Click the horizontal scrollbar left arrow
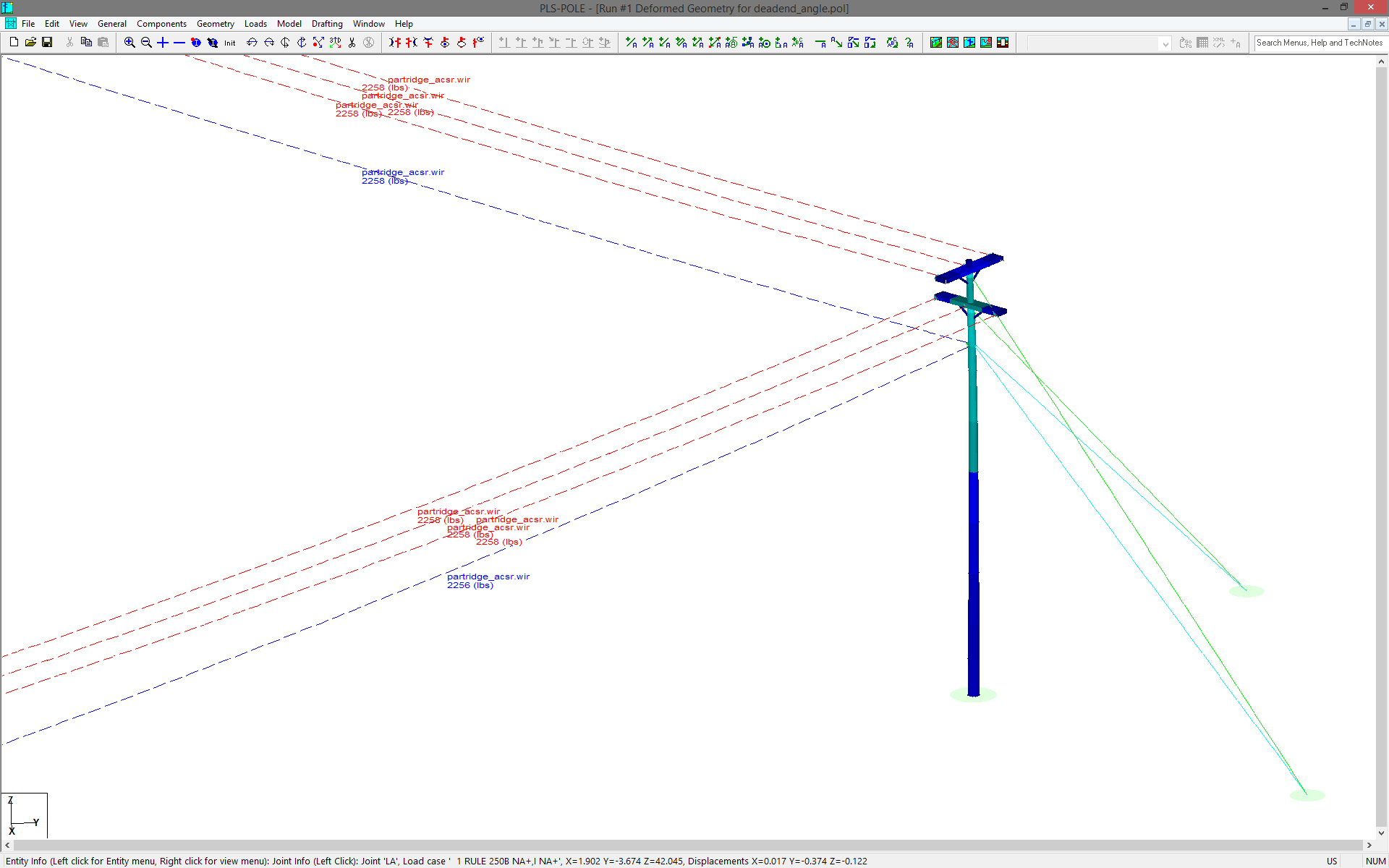 tap(7, 845)
